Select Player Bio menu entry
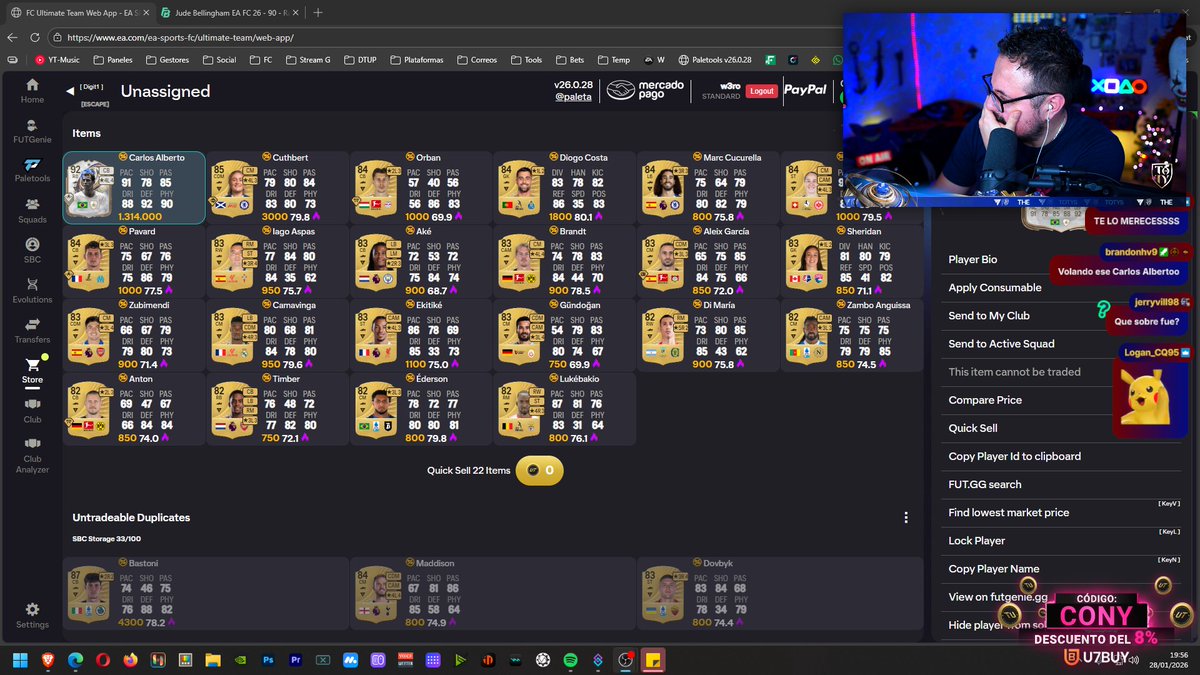This screenshot has width=1200, height=675. (x=973, y=259)
